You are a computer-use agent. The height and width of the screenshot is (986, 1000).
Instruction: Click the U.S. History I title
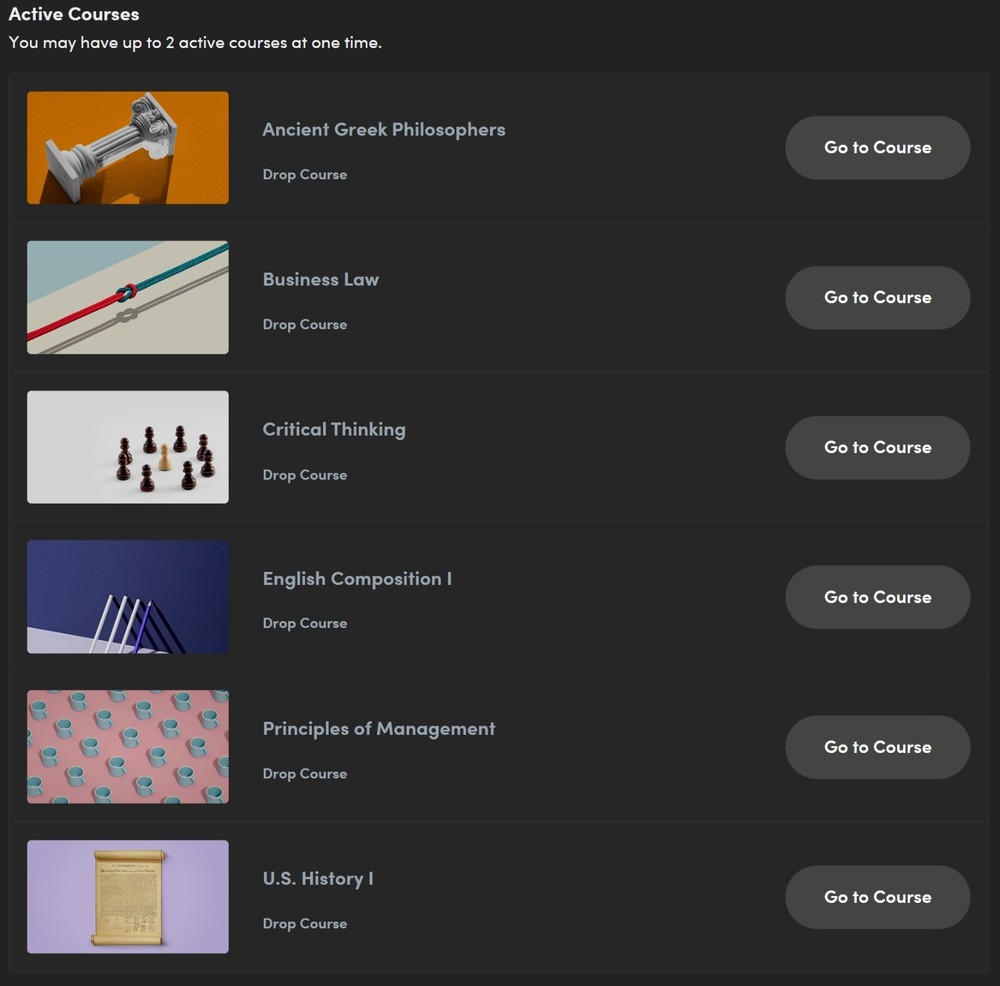coord(317,879)
